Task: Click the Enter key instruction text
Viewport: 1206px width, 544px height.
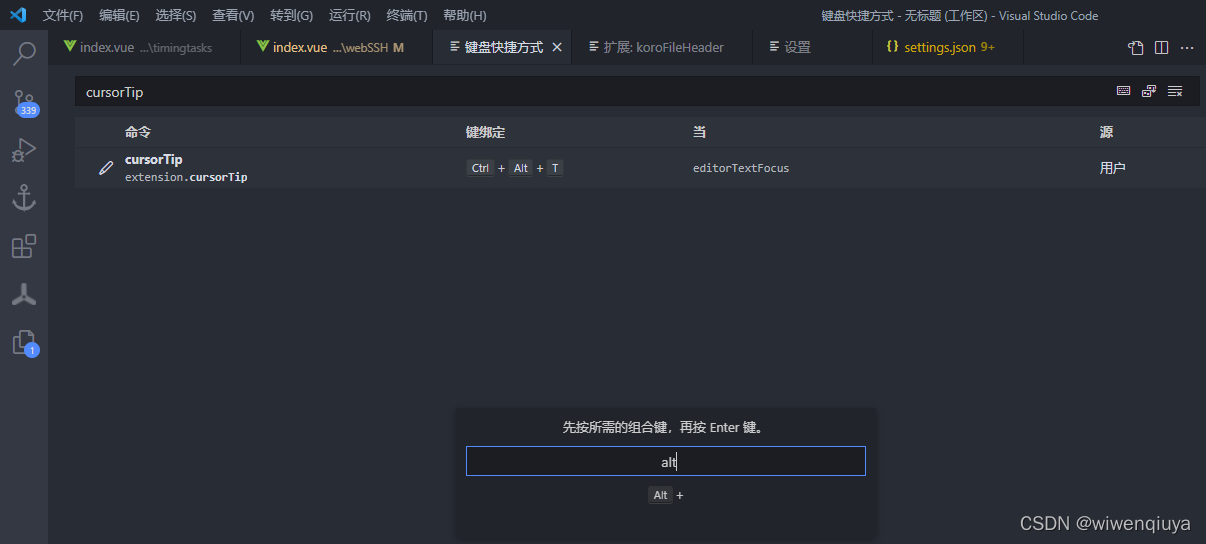Action: (x=664, y=427)
